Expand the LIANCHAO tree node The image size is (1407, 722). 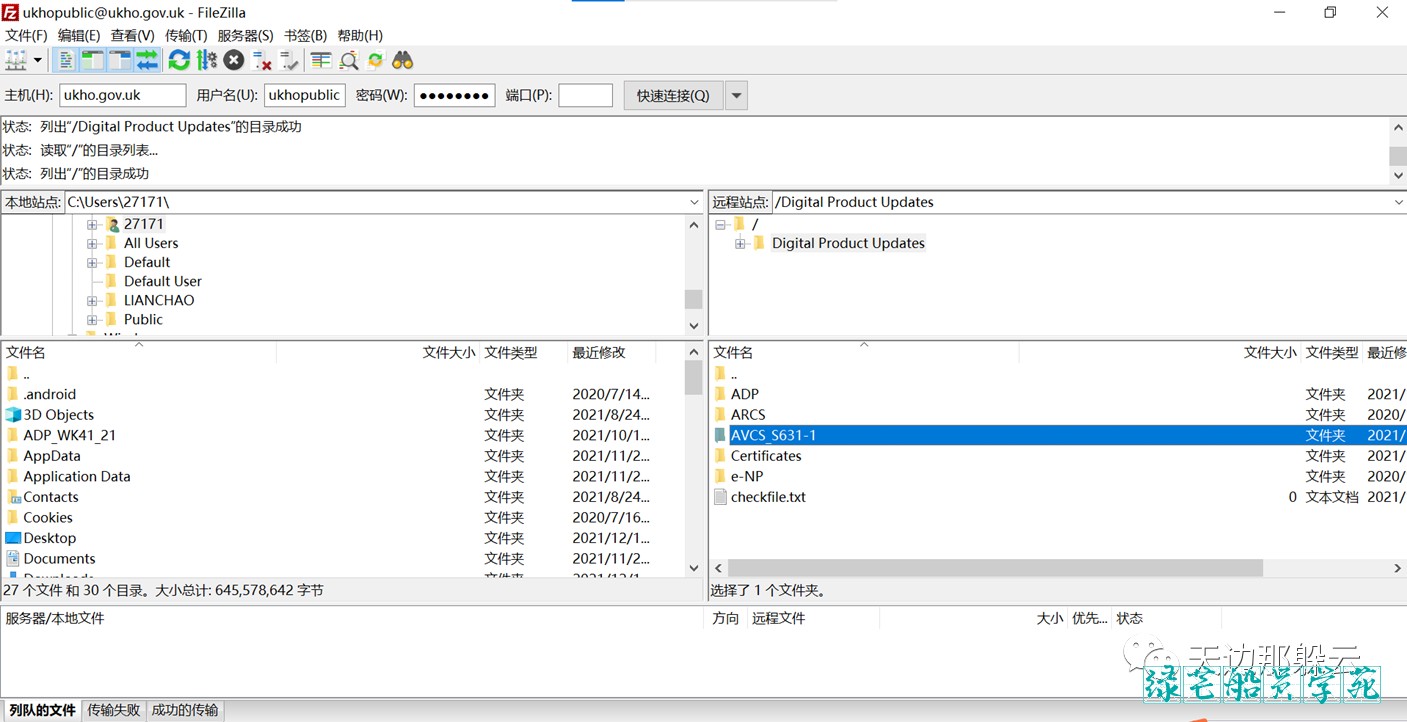(92, 300)
